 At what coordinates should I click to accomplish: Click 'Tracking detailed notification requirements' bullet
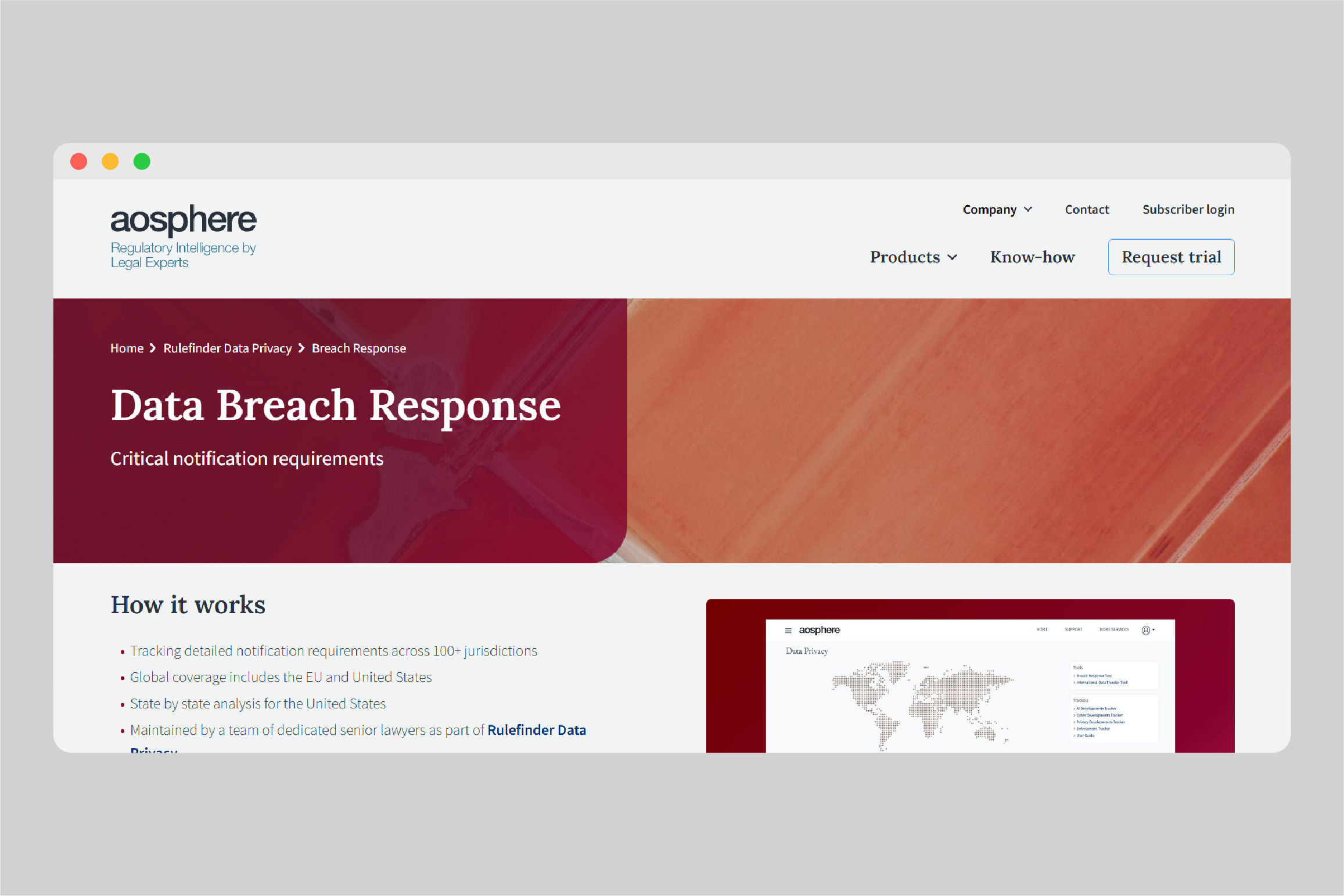tap(333, 652)
